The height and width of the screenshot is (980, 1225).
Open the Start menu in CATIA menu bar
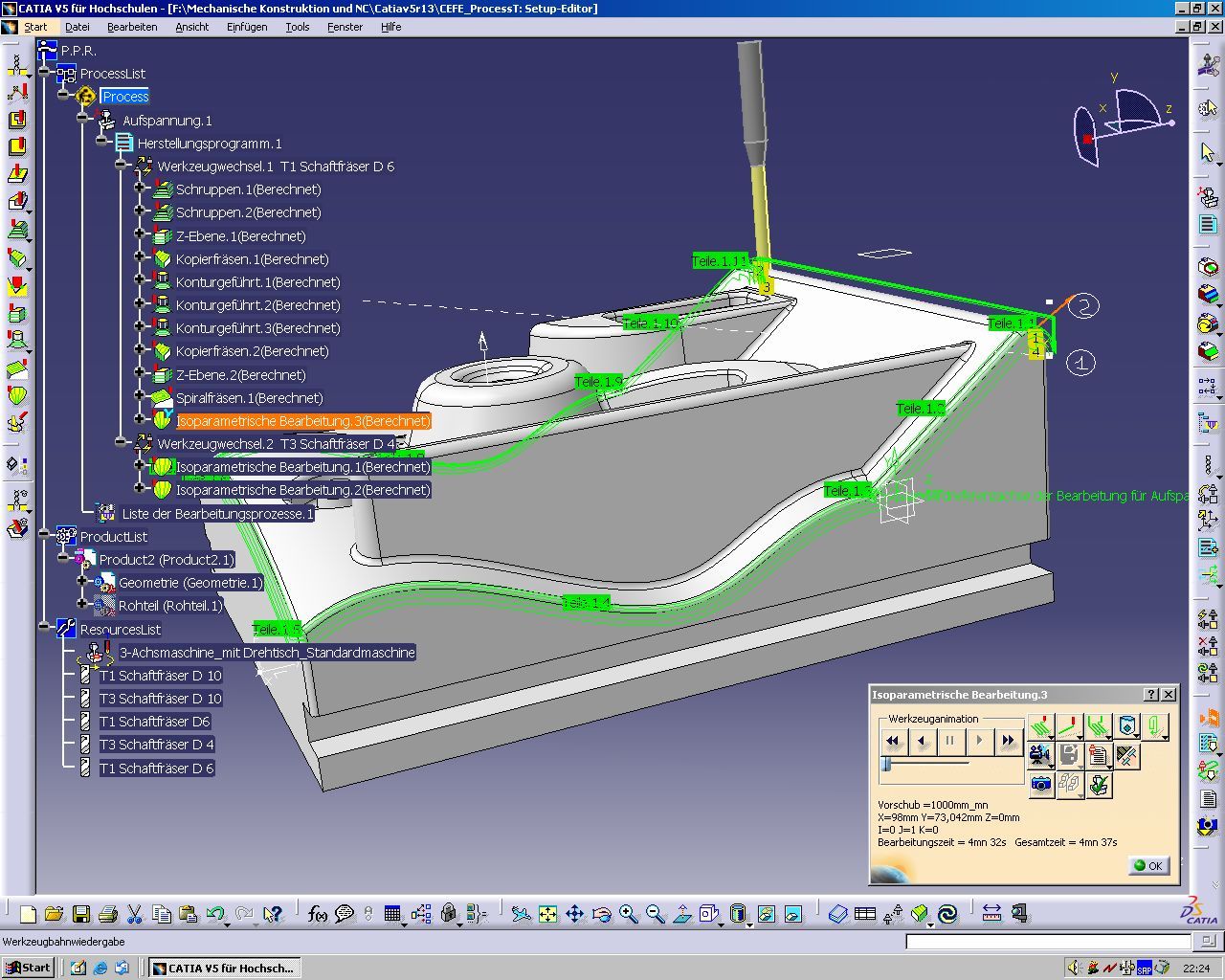35,27
